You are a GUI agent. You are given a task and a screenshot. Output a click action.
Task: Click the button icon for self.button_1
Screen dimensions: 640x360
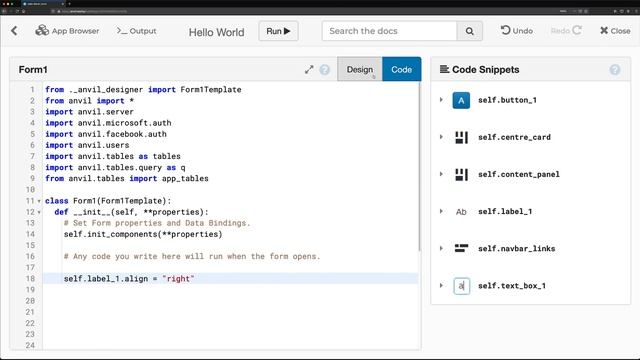pyautogui.click(x=461, y=100)
